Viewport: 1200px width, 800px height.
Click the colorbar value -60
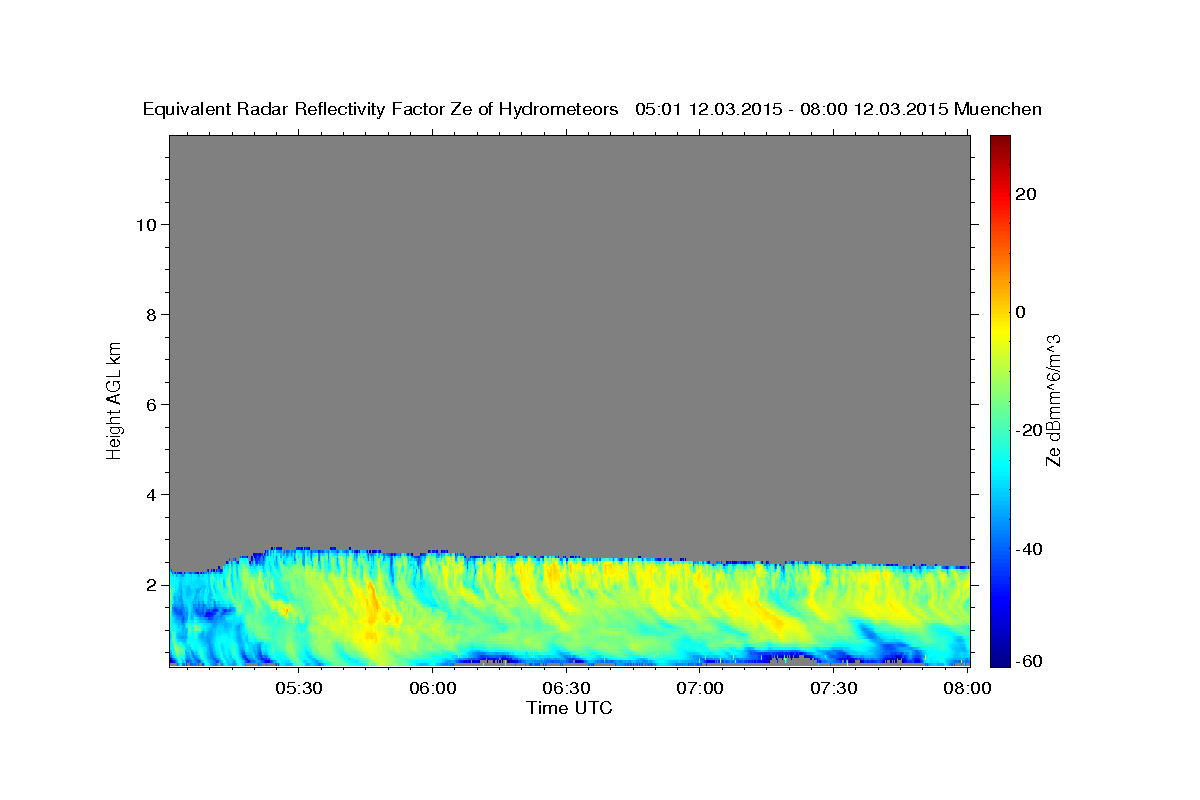pos(1028,661)
